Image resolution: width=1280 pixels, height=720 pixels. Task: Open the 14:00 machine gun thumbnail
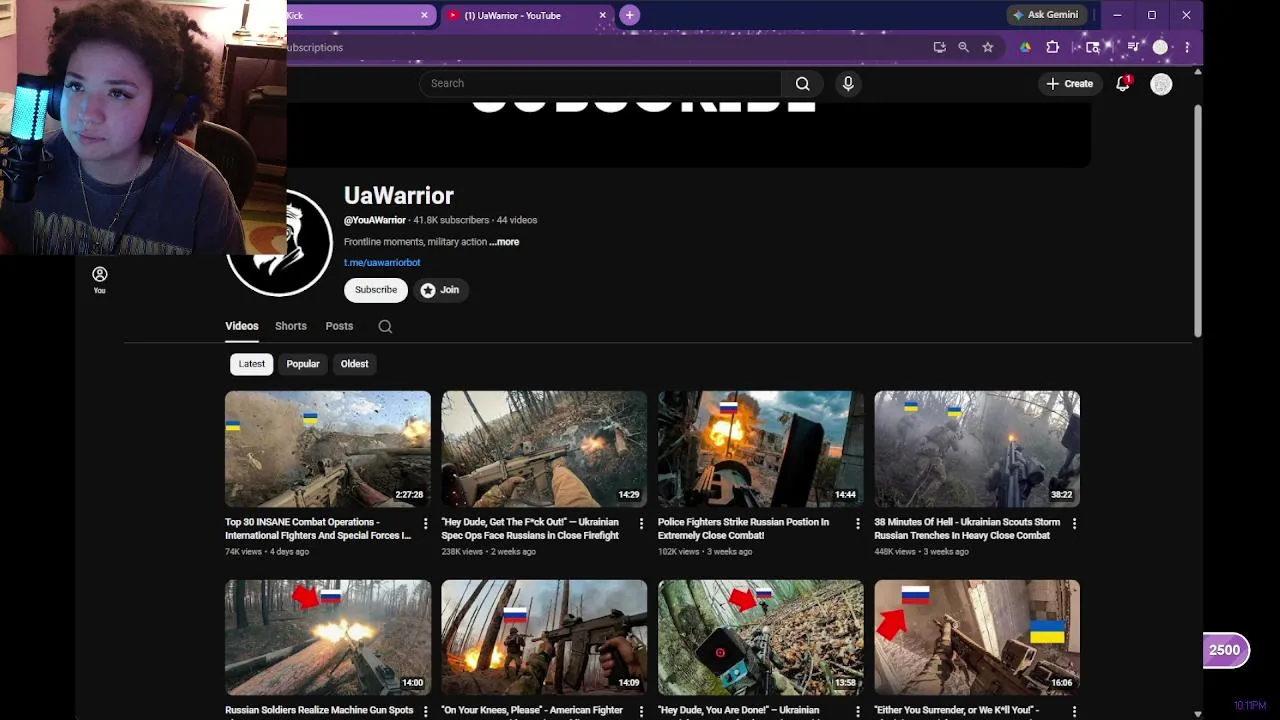coord(328,637)
